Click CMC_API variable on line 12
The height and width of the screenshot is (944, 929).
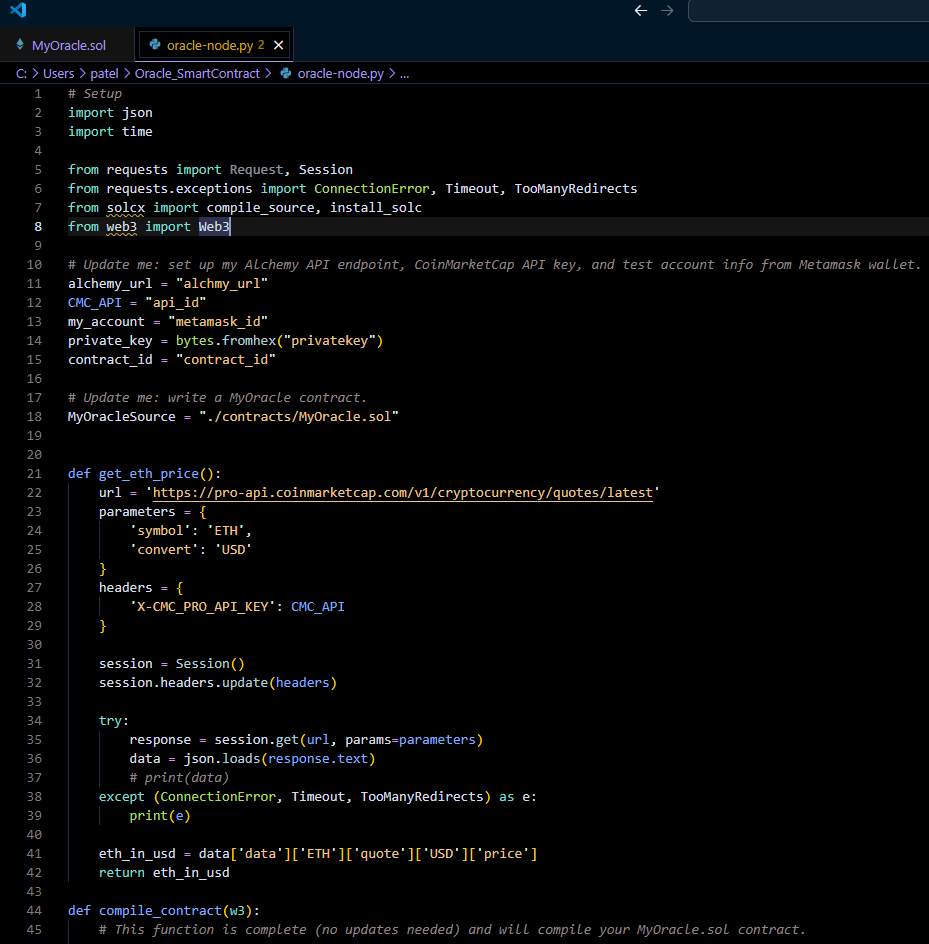point(95,302)
